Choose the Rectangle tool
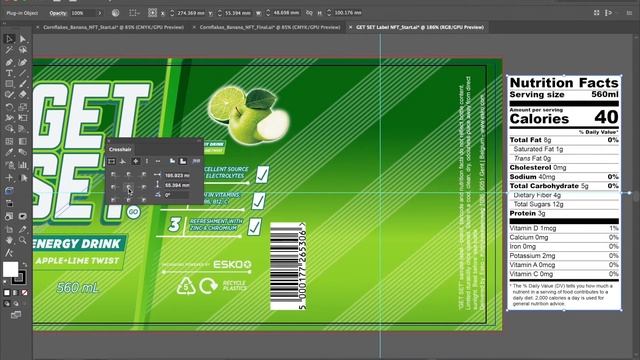This screenshot has width=640, height=360. click(9, 84)
